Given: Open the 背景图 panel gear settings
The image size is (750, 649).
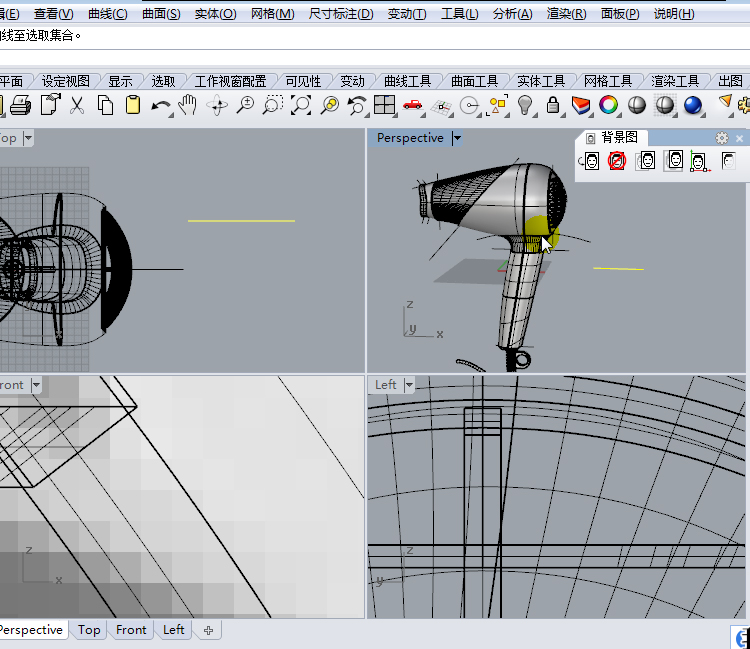Looking at the screenshot, I should click(721, 138).
